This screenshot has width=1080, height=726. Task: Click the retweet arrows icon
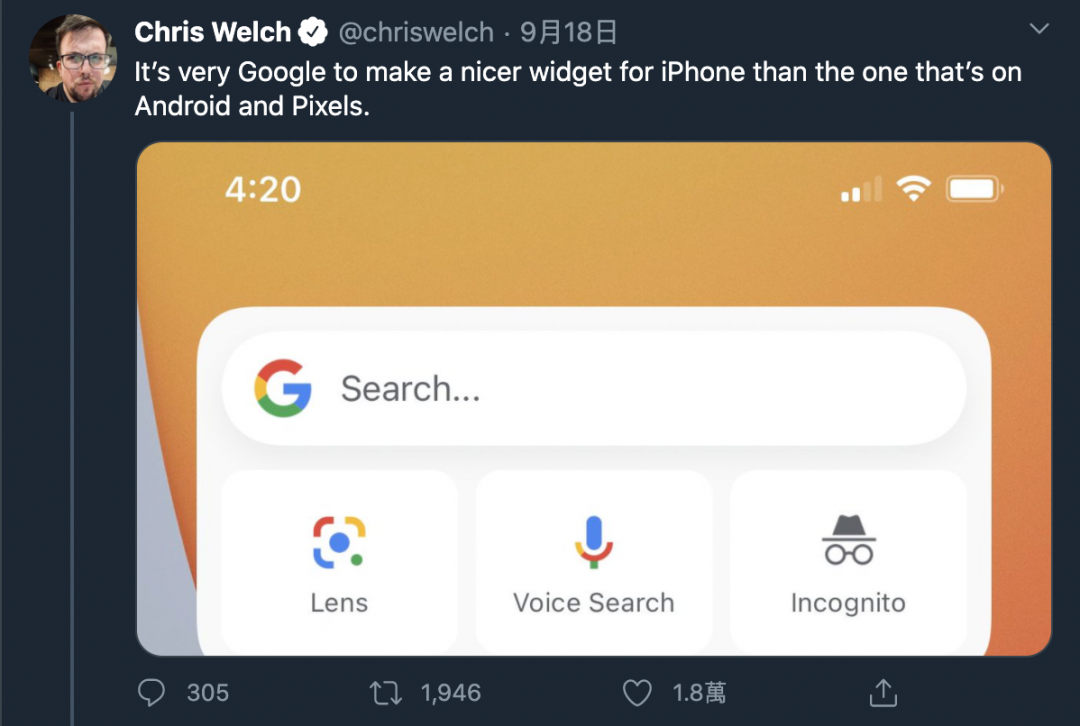pos(385,693)
